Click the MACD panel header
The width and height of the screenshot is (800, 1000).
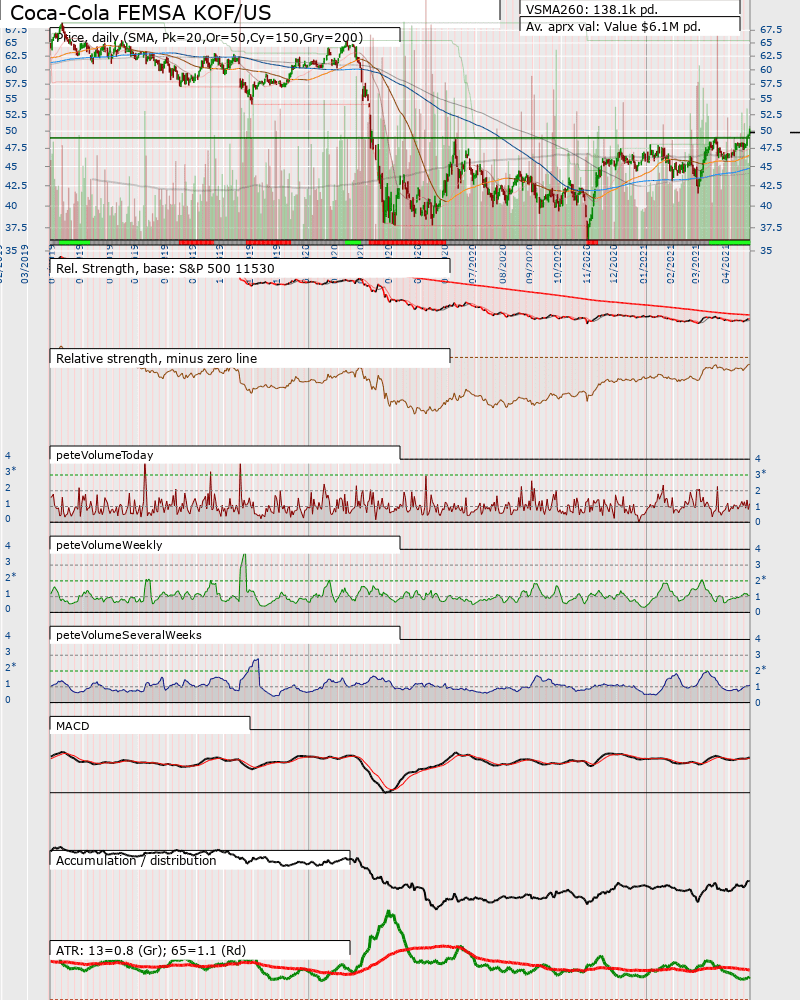[73, 726]
